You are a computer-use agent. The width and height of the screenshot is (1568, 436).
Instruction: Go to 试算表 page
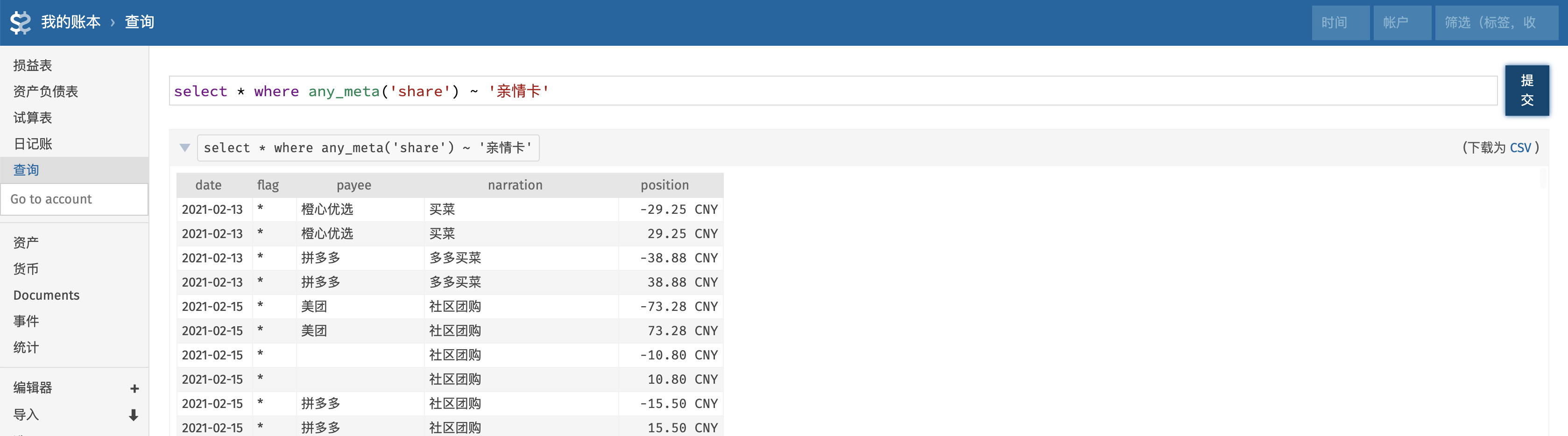pos(33,118)
